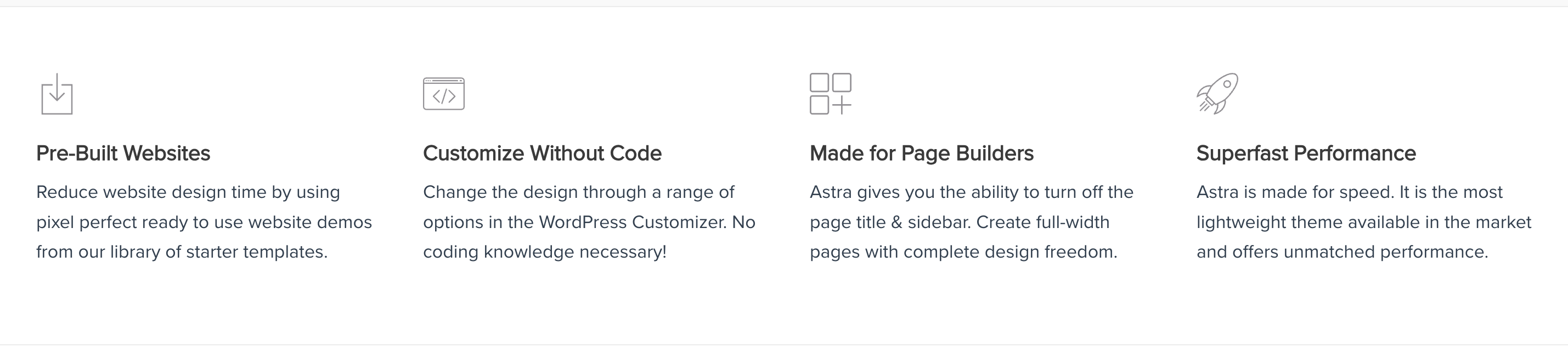The image size is (1568, 353).
Task: Open the Pre-Built Websites heading
Action: [123, 153]
